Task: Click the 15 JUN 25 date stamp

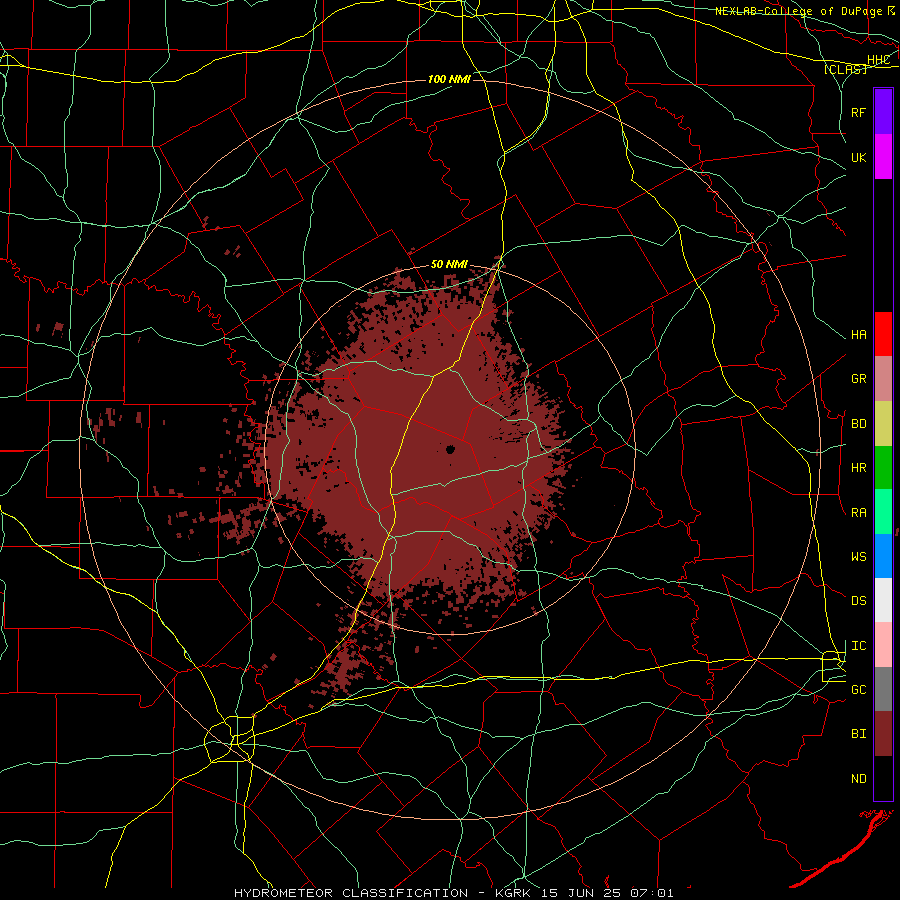Action: [x=580, y=893]
